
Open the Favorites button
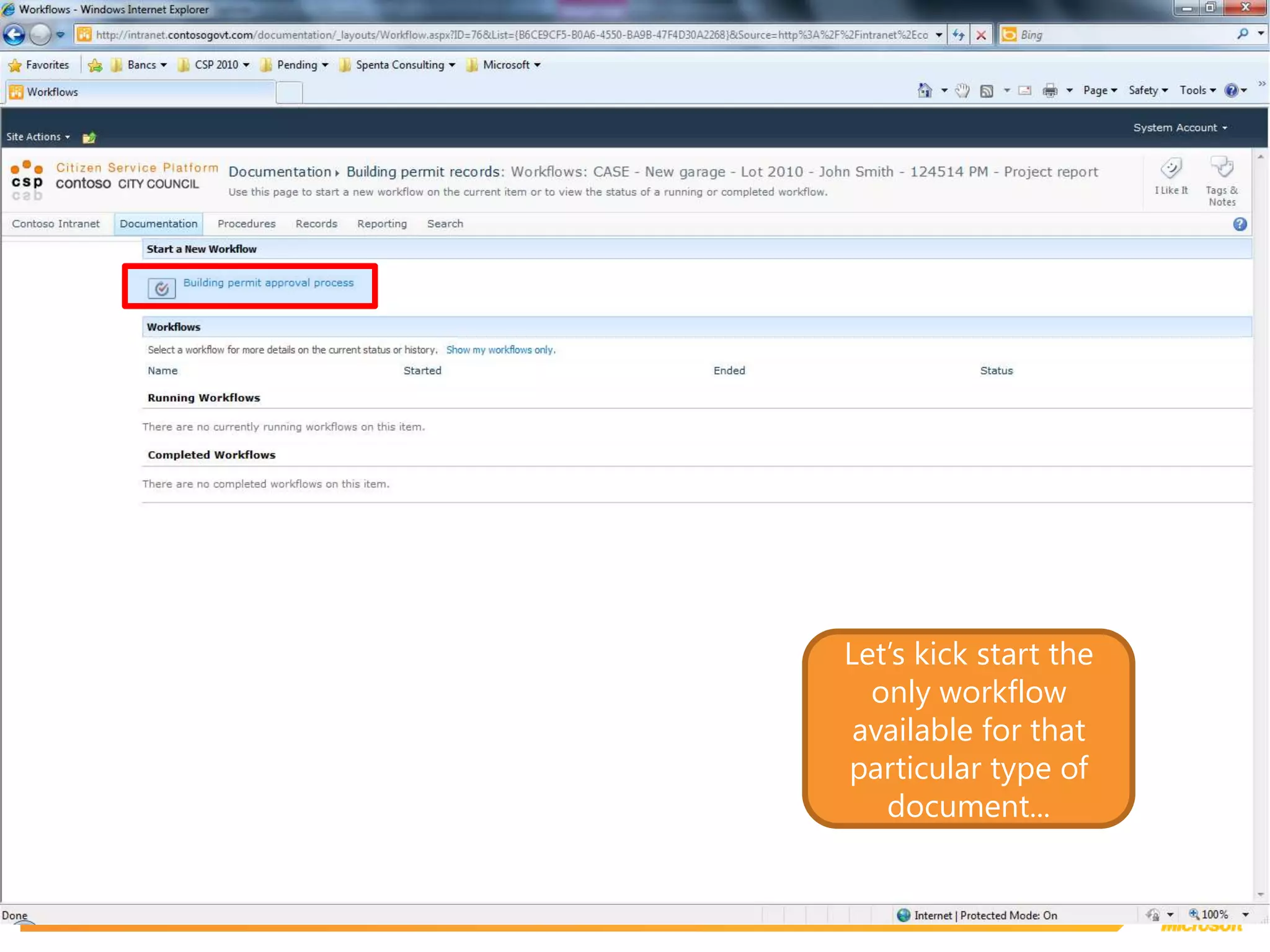(x=39, y=65)
